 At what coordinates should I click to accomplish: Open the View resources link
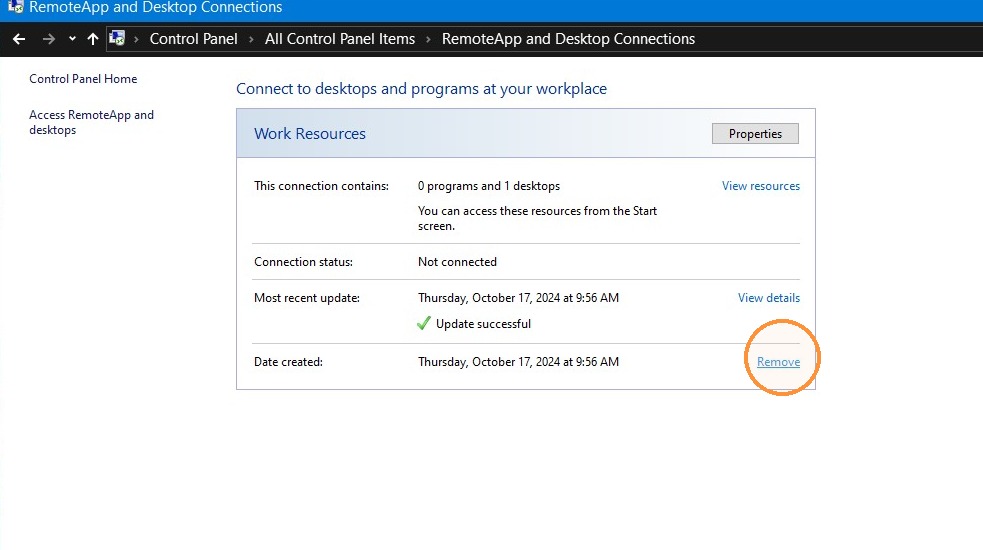point(760,186)
